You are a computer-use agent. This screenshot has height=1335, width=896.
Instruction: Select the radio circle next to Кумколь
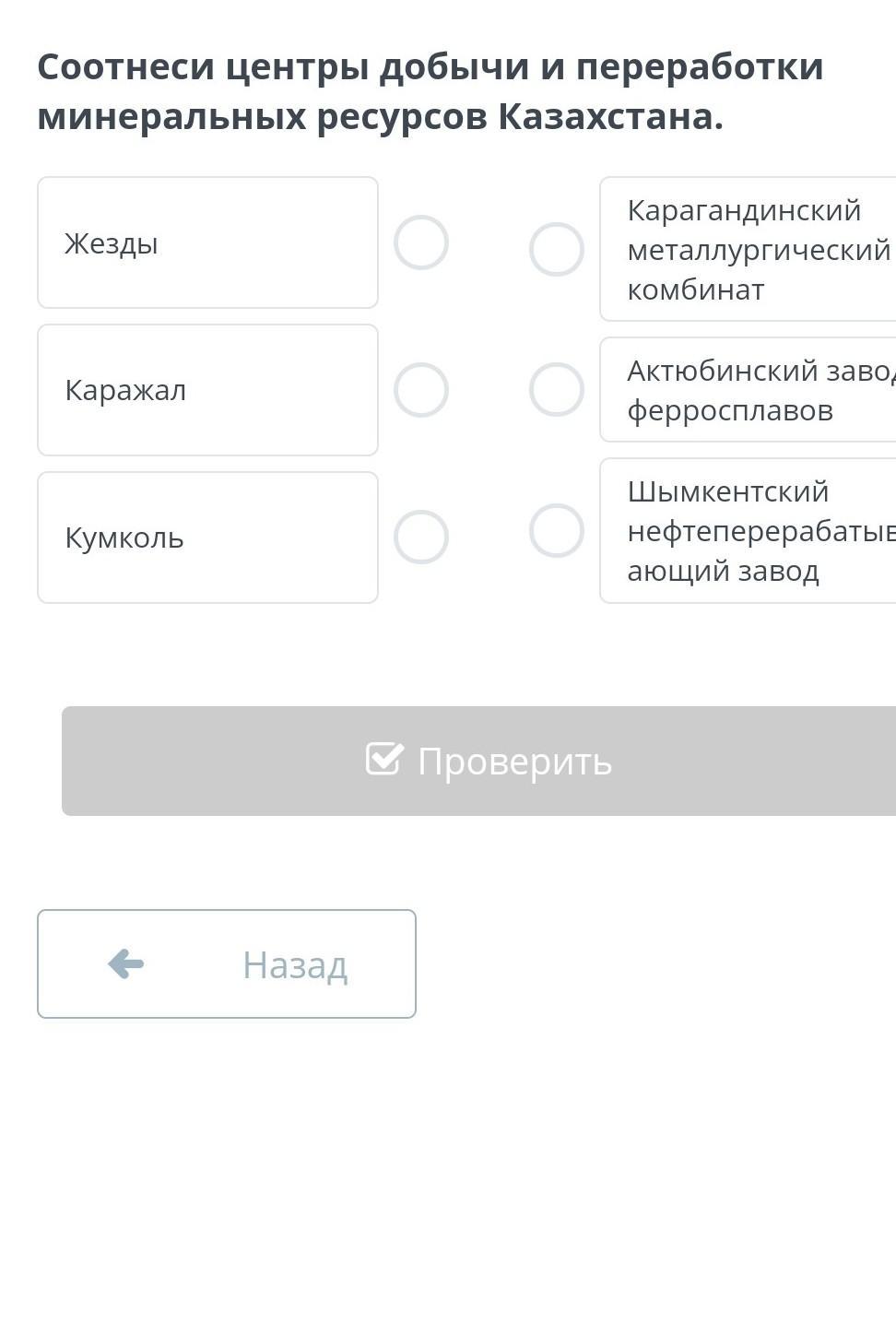coord(421,538)
